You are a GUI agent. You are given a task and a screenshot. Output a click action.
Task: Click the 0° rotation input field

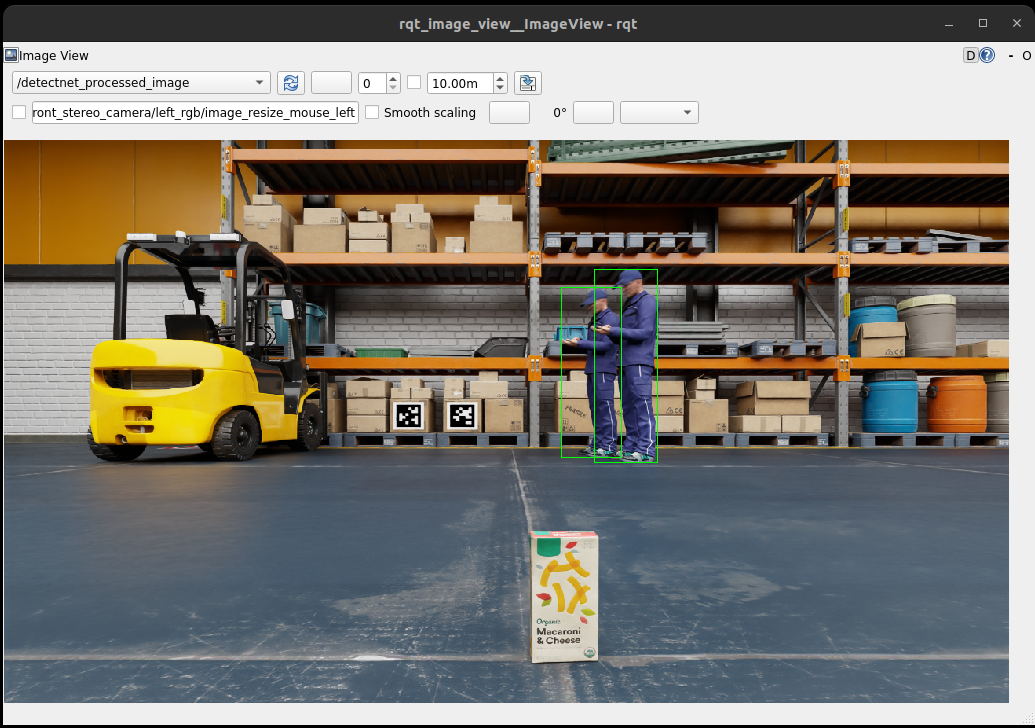pos(593,112)
